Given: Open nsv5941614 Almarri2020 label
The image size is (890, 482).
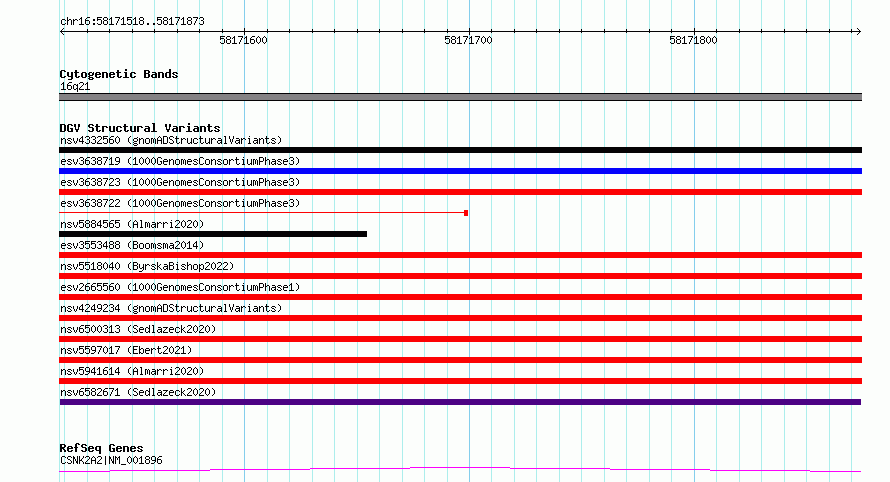Looking at the screenshot, I should (x=132, y=371).
